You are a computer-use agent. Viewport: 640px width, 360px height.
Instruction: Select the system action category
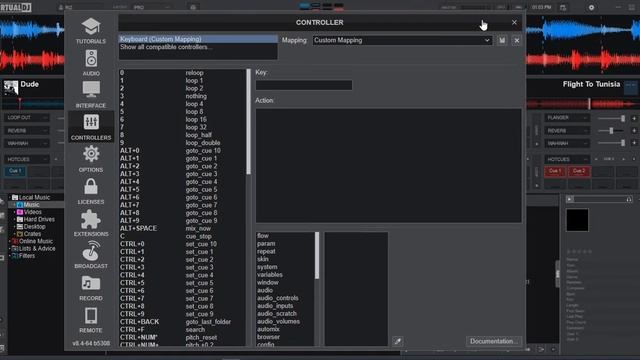285,267
